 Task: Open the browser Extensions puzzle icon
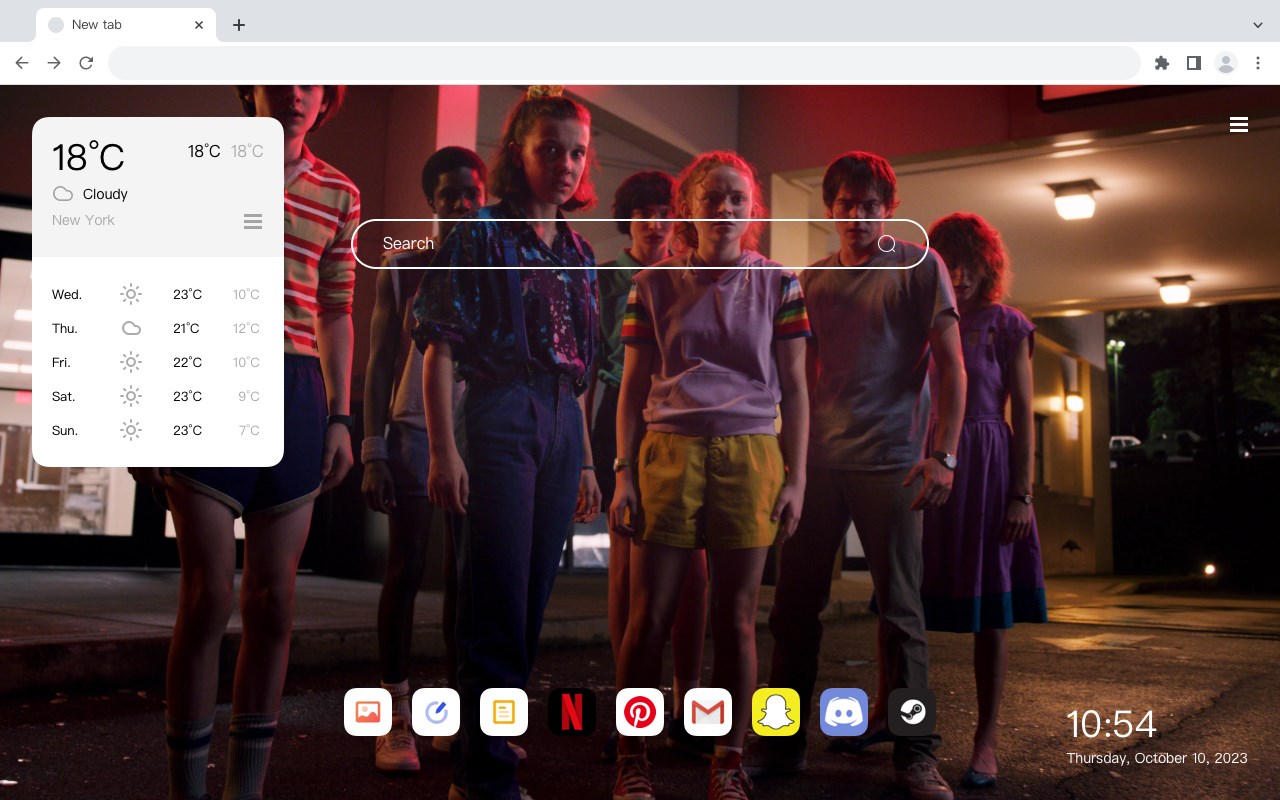click(x=1161, y=63)
